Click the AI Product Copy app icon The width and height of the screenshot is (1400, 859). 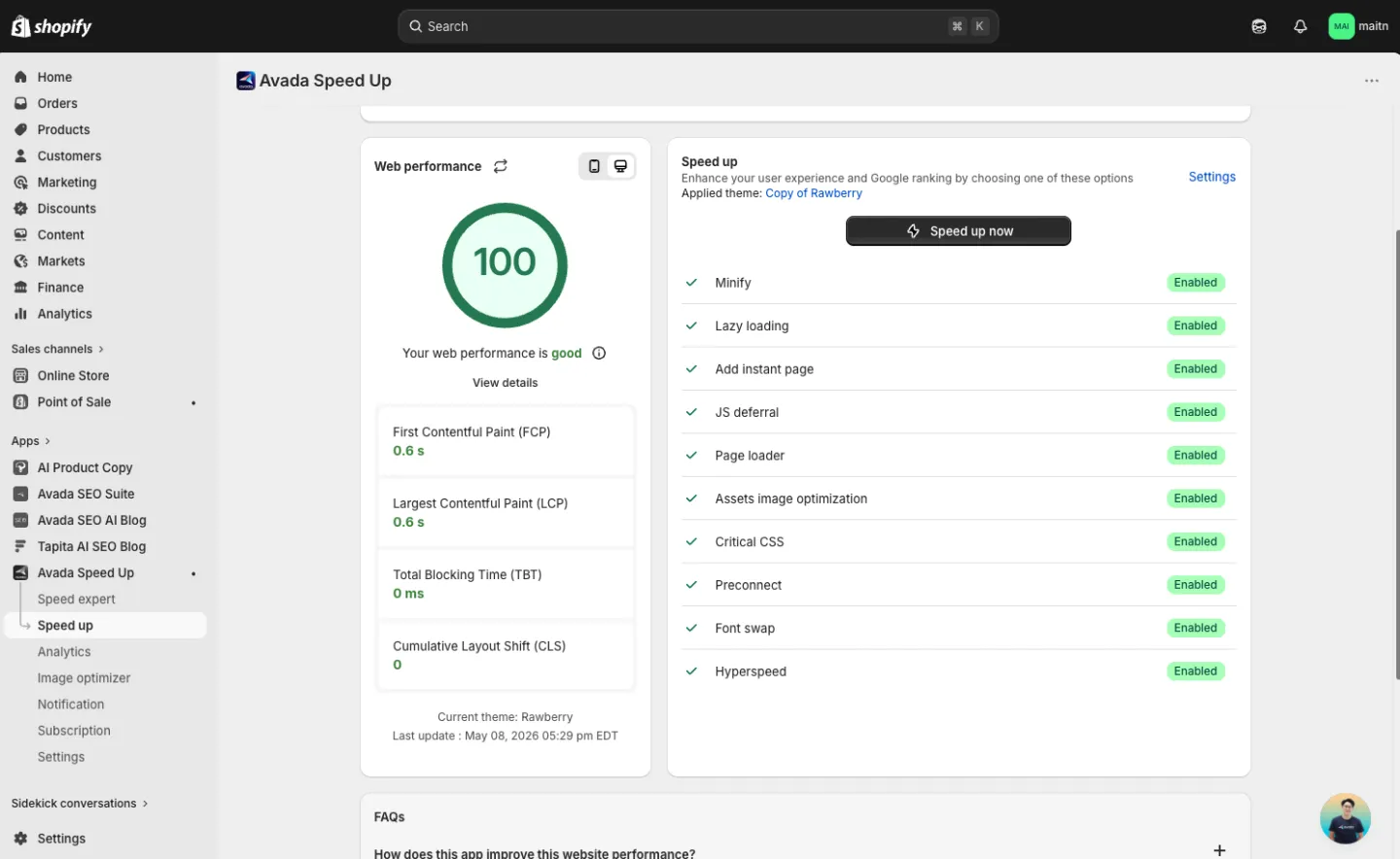pyautogui.click(x=20, y=467)
